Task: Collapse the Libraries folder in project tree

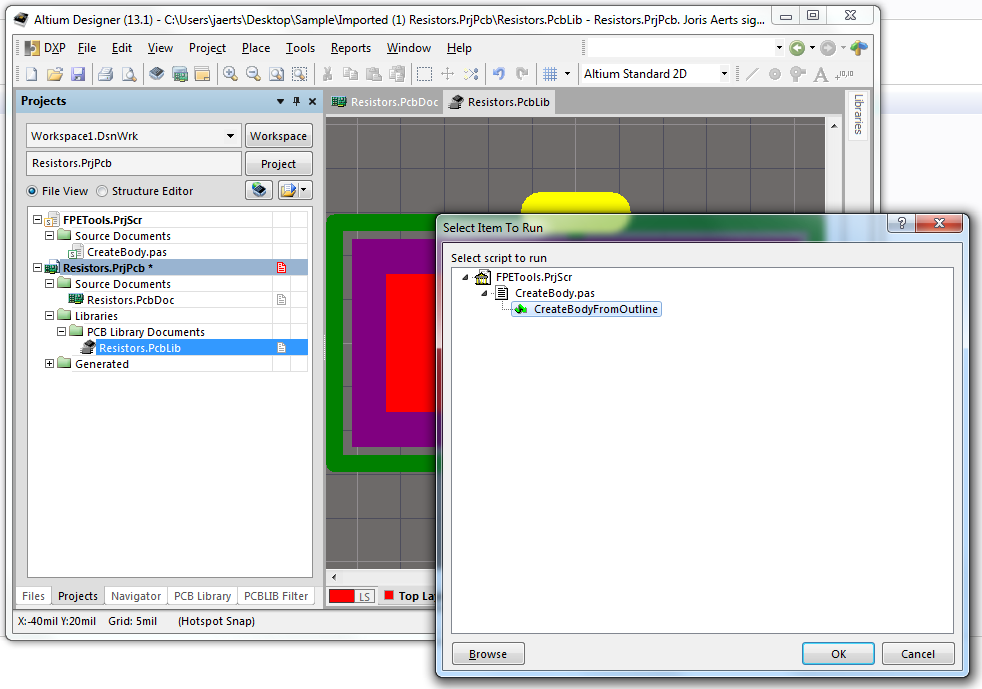Action: click(49, 316)
